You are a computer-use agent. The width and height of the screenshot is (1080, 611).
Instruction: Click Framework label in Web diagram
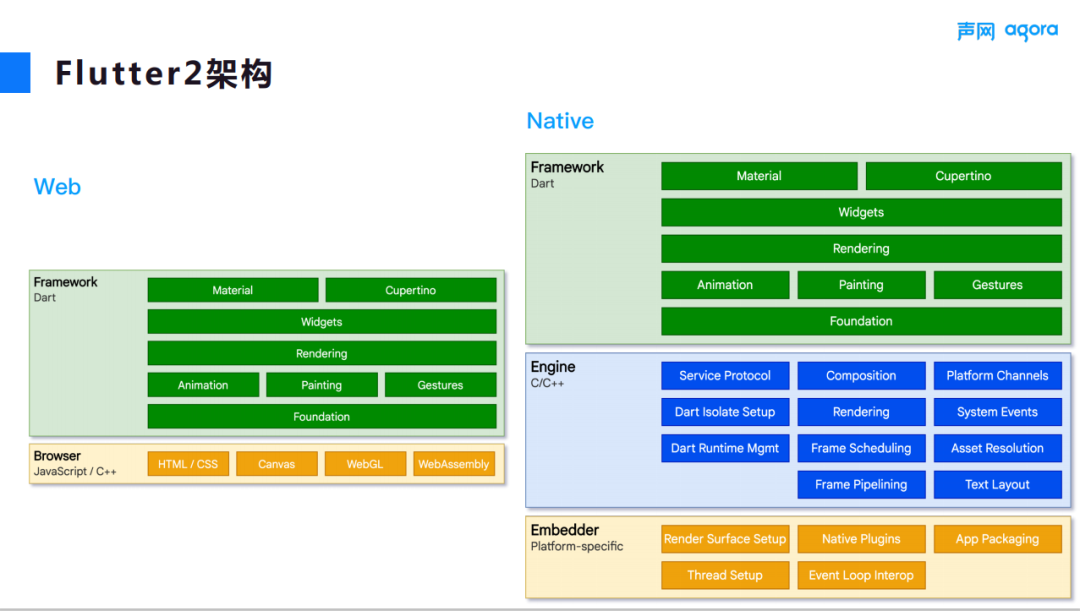(x=65, y=282)
